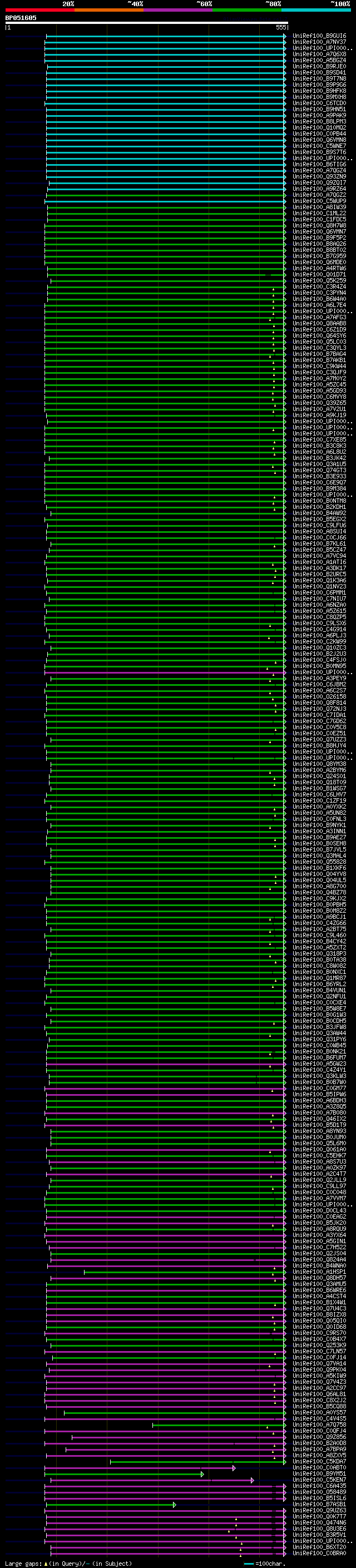This screenshot has width=356, height=1568.
Task: Click the UniRef100_B6TIG6 label
Action: point(319,164)
